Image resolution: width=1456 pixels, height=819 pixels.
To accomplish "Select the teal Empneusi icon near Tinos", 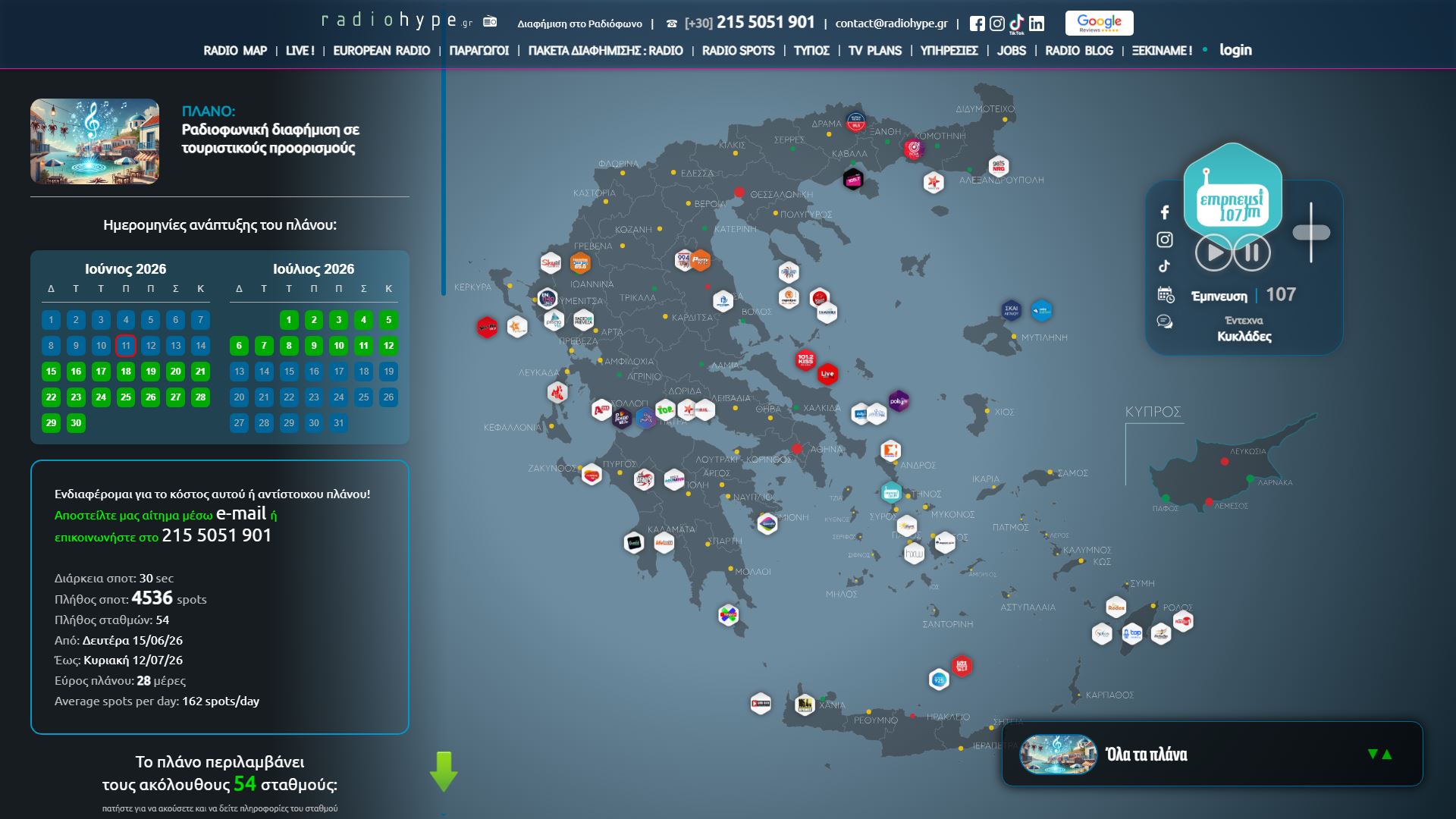I will pyautogui.click(x=891, y=494).
